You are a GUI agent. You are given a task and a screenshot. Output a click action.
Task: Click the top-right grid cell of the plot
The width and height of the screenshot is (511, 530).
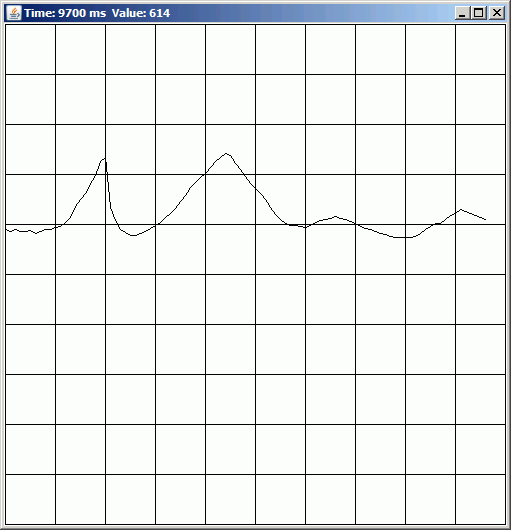coord(480,49)
